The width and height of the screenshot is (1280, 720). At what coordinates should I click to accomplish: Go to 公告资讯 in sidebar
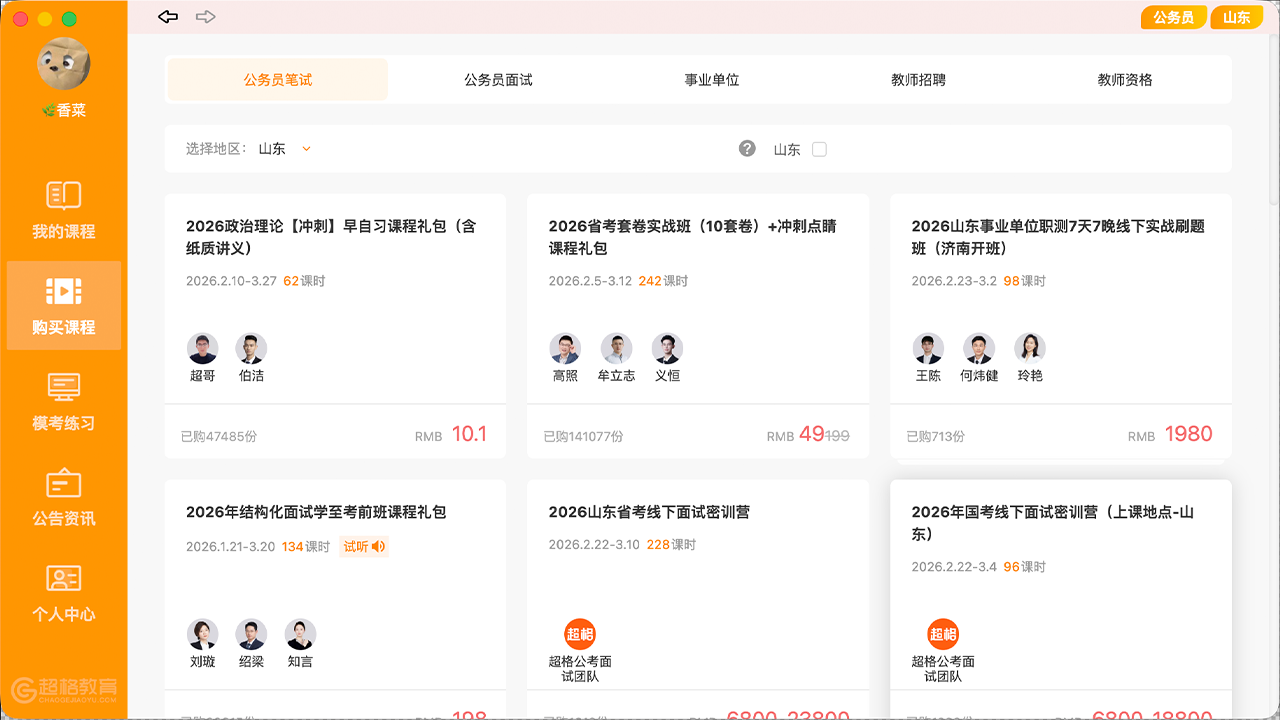click(x=64, y=497)
